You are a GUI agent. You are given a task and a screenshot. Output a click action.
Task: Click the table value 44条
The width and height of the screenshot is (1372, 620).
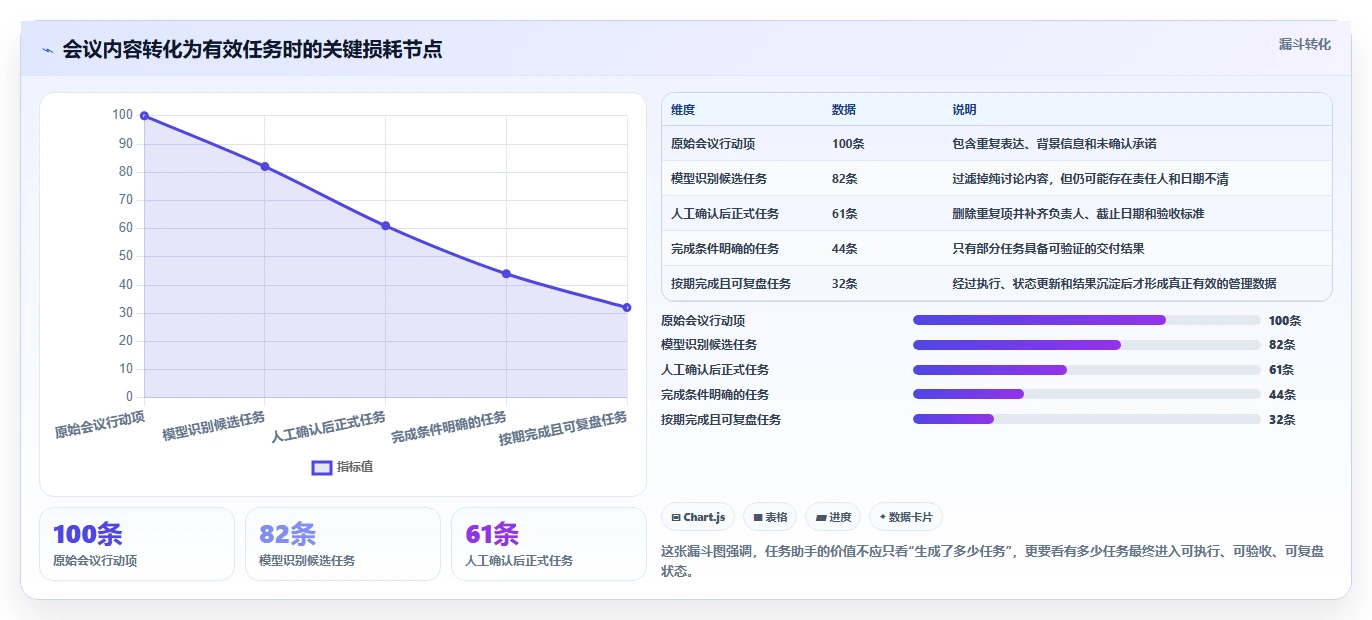[x=845, y=249]
